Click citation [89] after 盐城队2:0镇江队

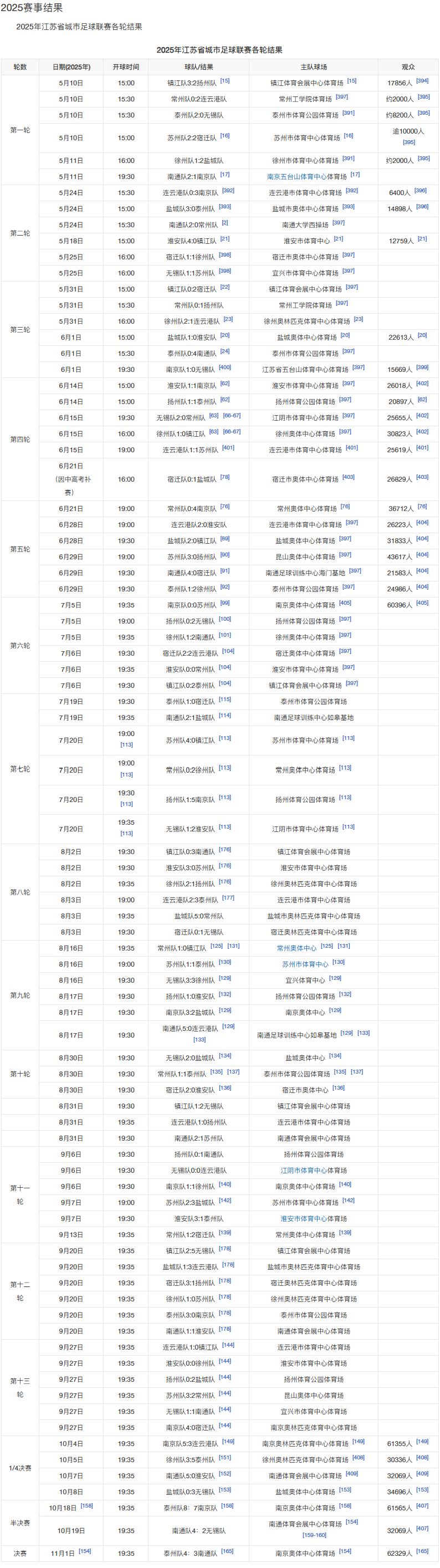[x=224, y=539]
